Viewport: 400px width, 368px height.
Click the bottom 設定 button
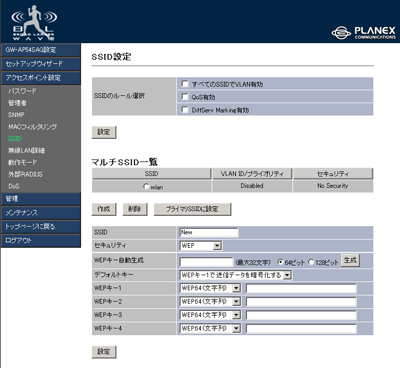tap(104, 352)
